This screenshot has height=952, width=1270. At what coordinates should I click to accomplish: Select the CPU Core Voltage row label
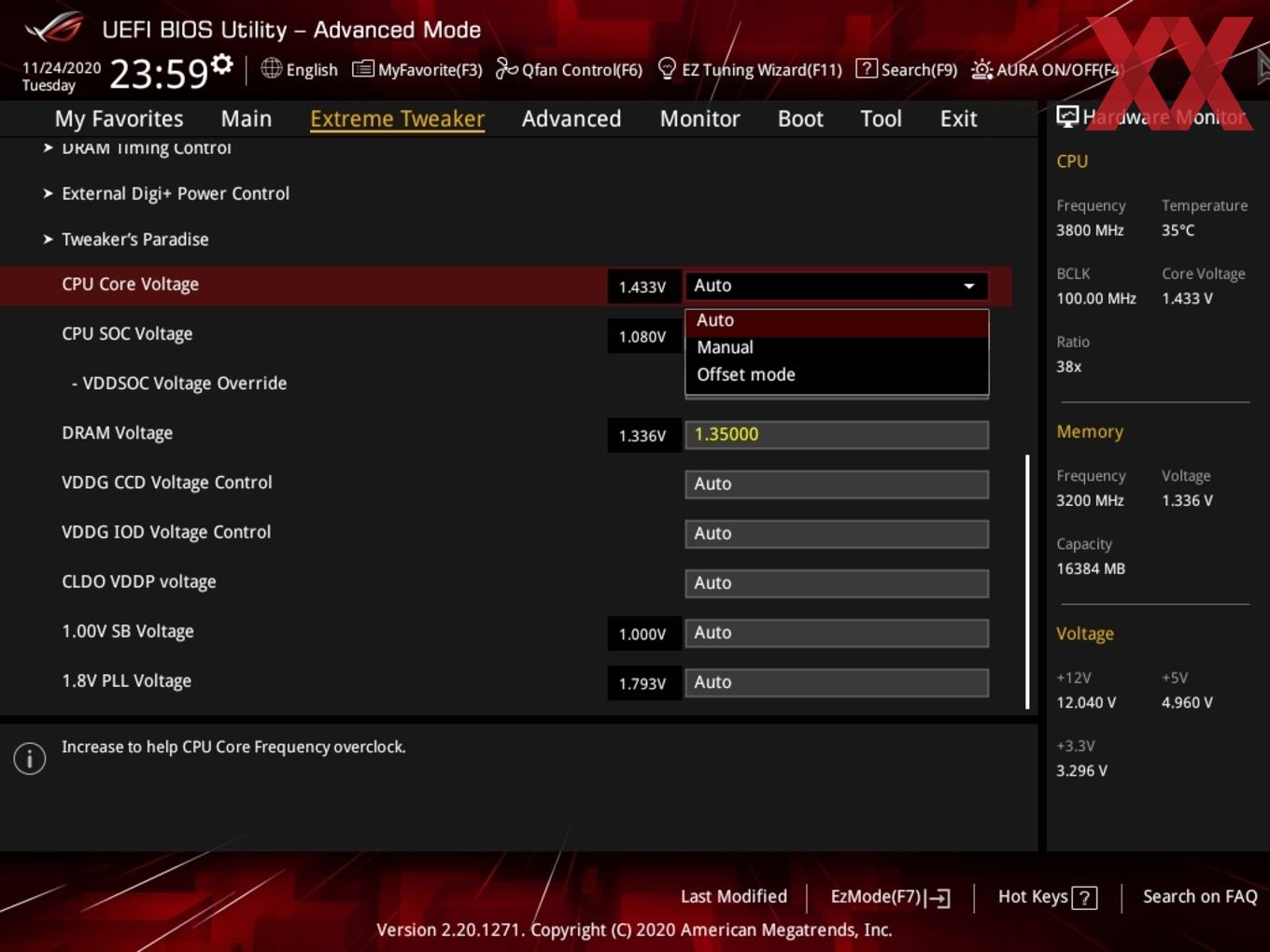pyautogui.click(x=130, y=285)
